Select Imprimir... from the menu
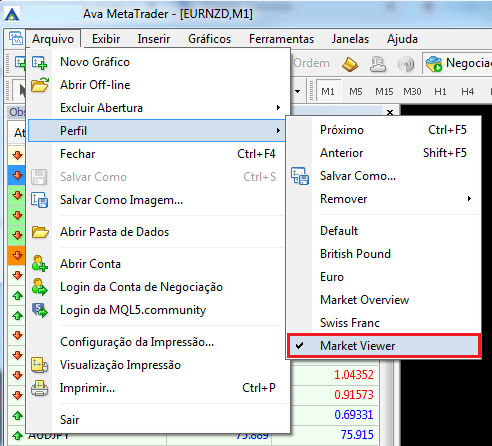492x446 pixels. coord(157,388)
